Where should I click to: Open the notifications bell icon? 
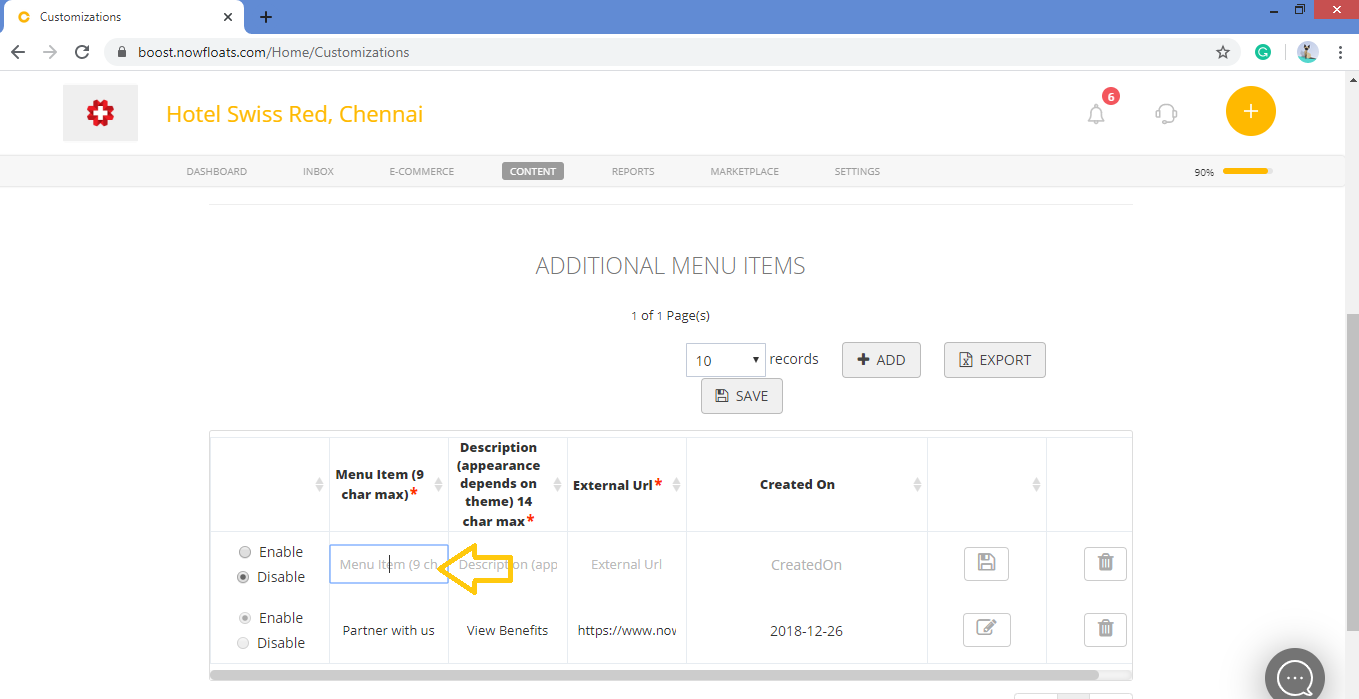point(1096,114)
